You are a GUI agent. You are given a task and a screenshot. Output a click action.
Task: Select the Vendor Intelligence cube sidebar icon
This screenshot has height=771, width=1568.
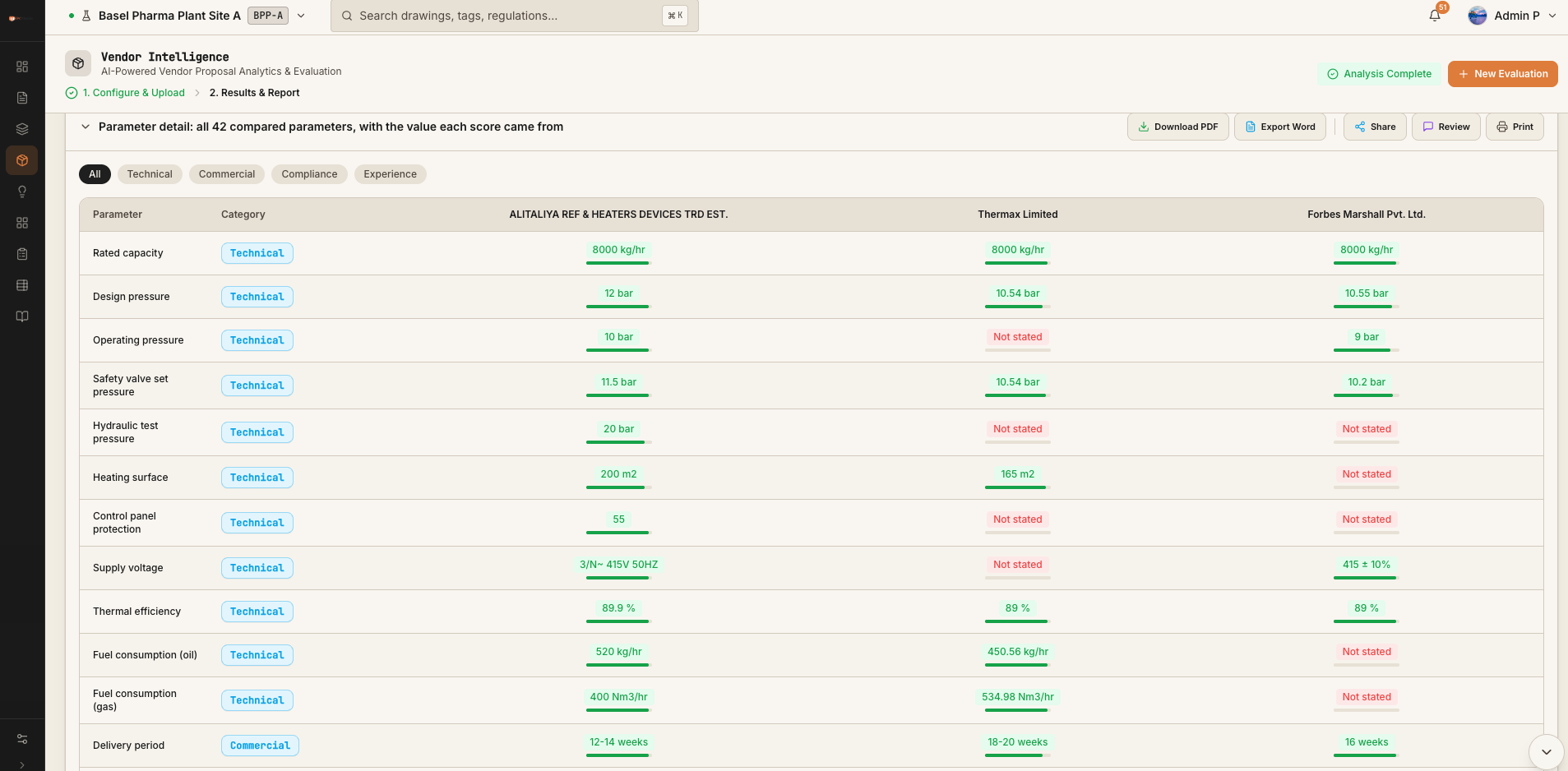[x=22, y=160]
